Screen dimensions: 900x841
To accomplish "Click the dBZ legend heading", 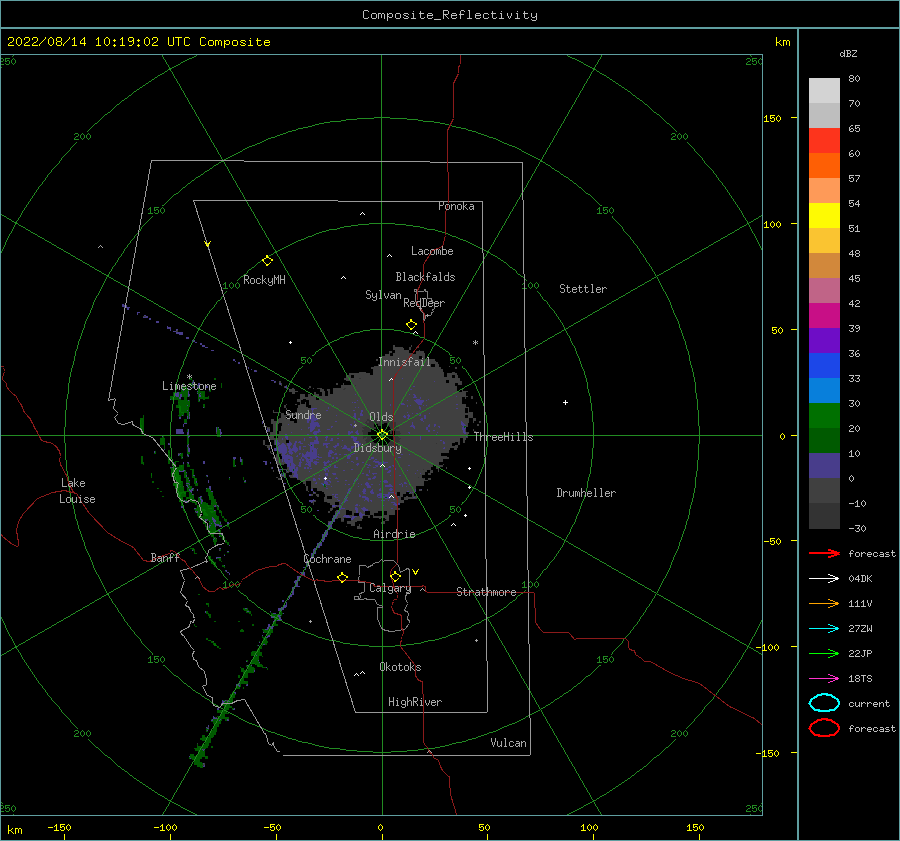I will [x=848, y=53].
